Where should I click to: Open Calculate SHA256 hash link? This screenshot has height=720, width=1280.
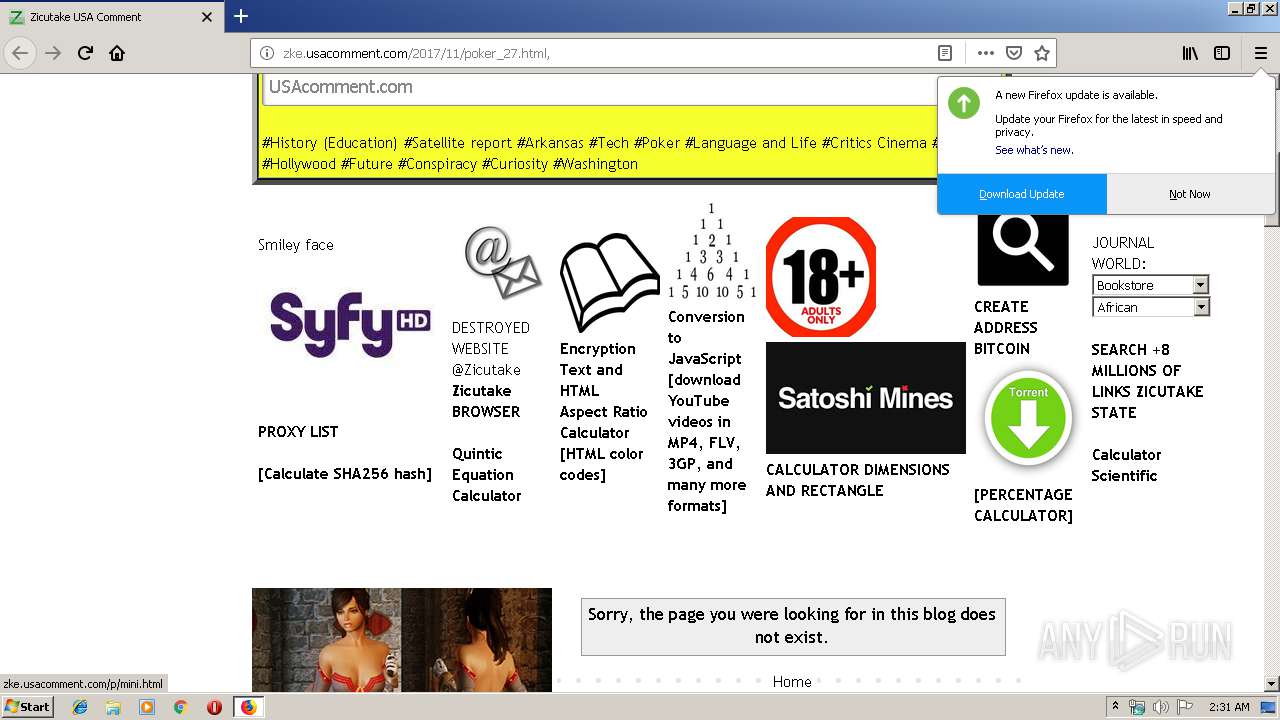pyautogui.click(x=345, y=474)
